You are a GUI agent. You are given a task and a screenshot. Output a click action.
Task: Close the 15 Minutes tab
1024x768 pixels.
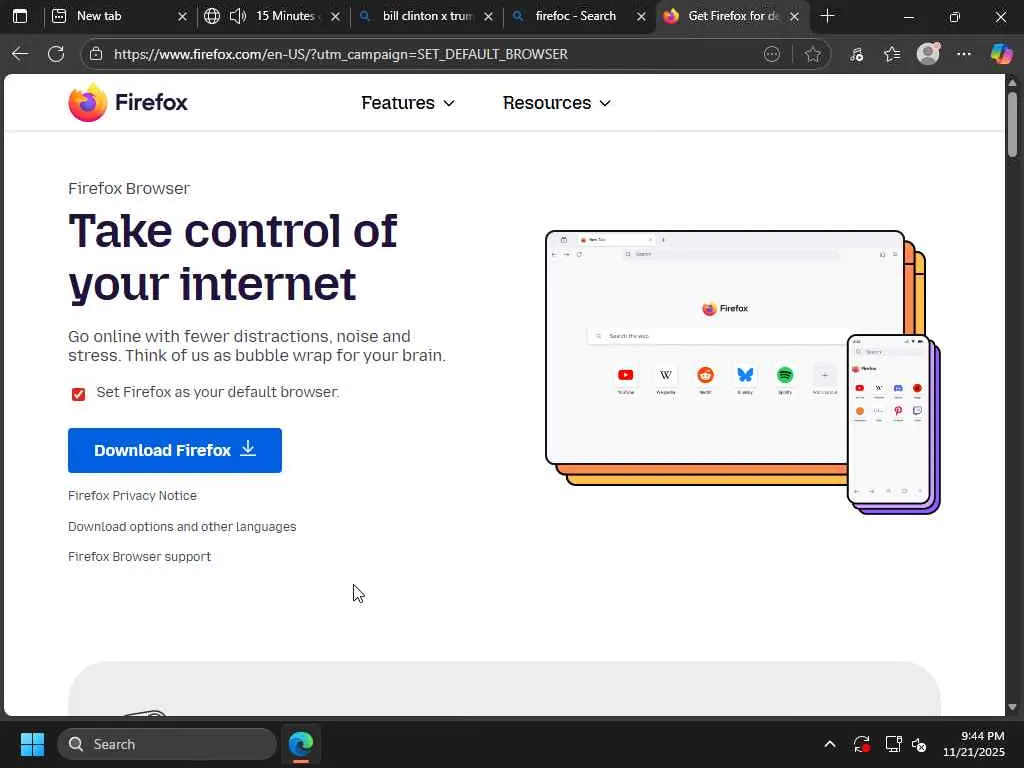(x=335, y=16)
